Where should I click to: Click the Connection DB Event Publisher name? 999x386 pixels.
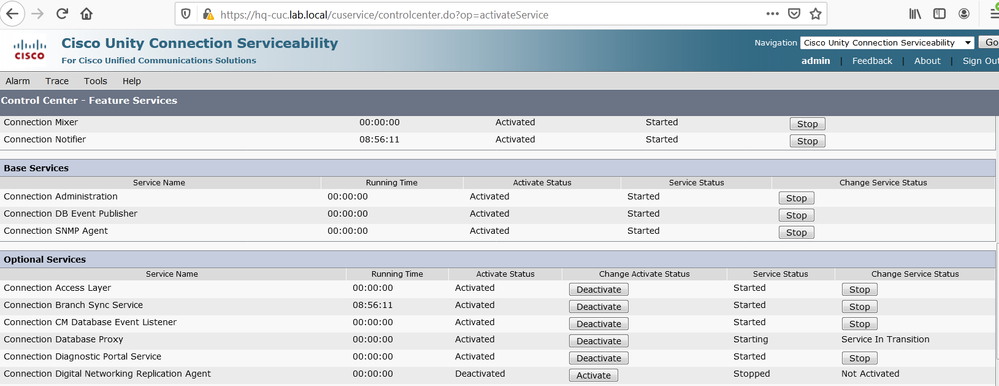(71, 213)
